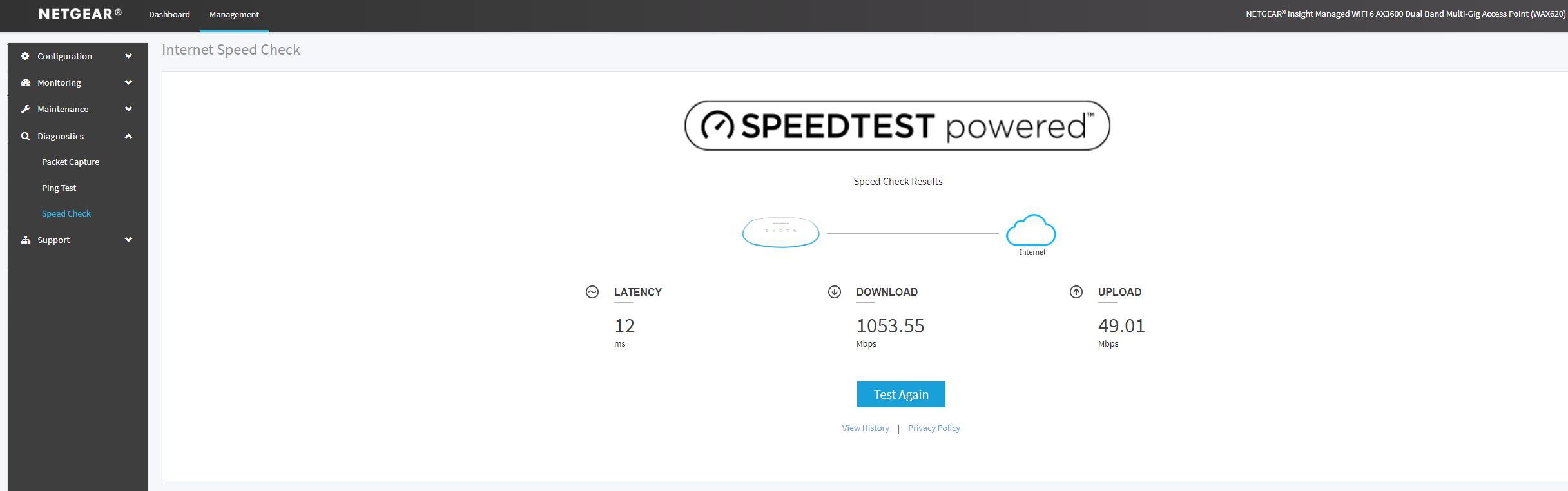Click the Internet cloud icon
1568x491 pixels.
[1031, 231]
